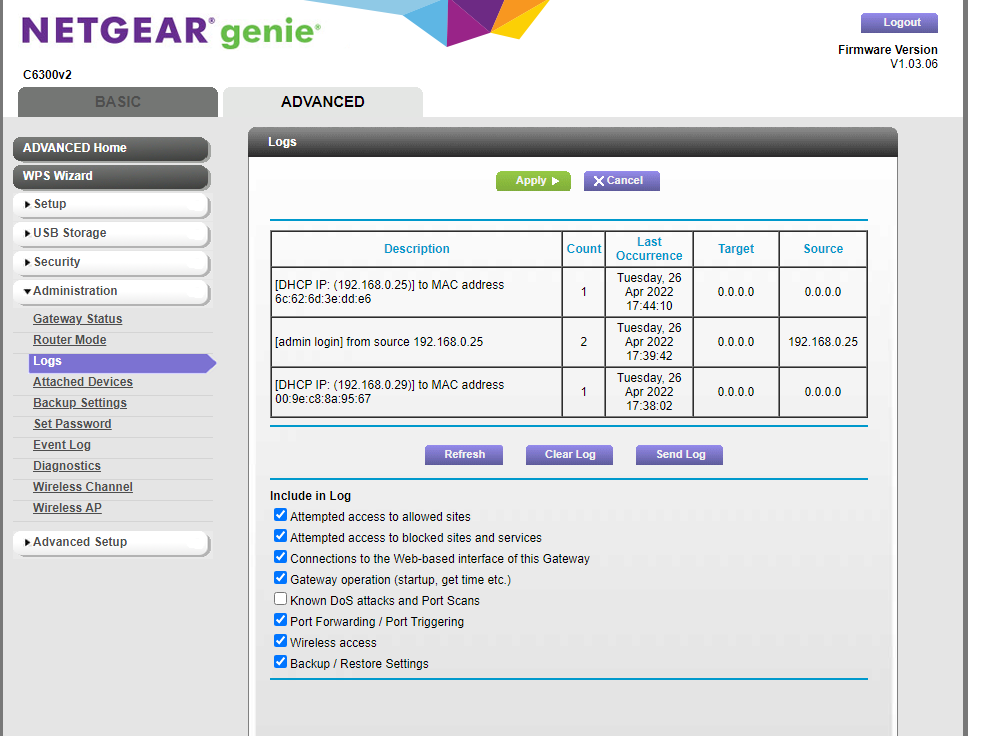982x746 pixels.
Task: Collapse the Administration section
Action: pos(110,291)
